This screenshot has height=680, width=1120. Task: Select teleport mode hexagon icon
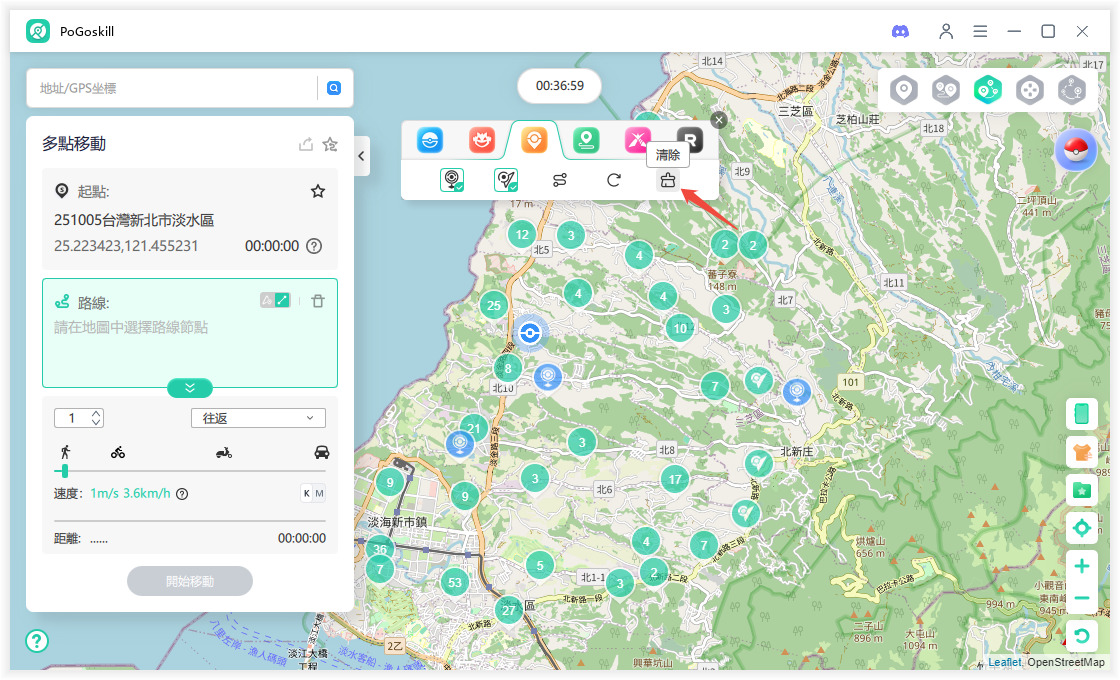point(904,90)
